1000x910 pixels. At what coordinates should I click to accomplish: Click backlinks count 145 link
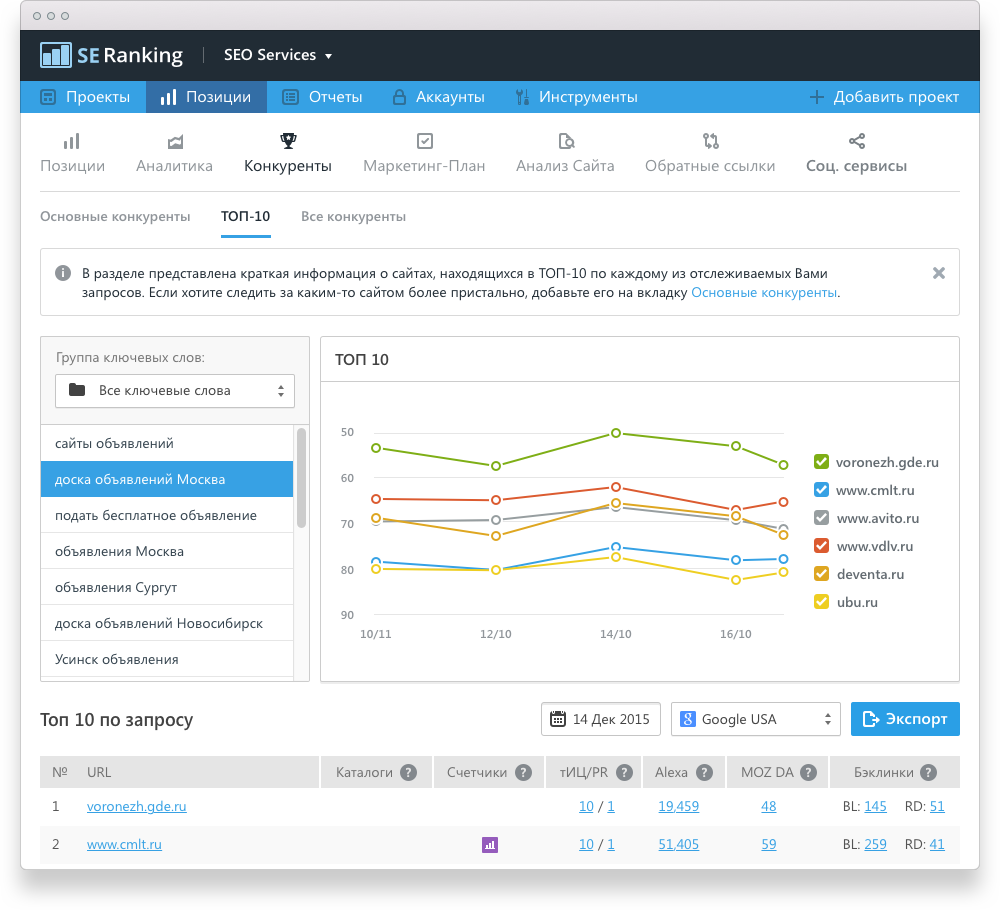pos(875,806)
